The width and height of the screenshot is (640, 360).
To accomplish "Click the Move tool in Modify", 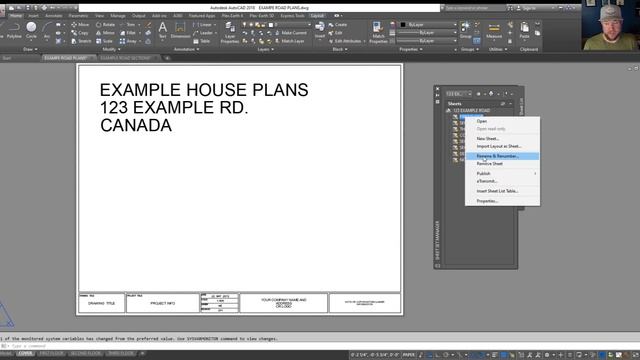I will click(80, 25).
